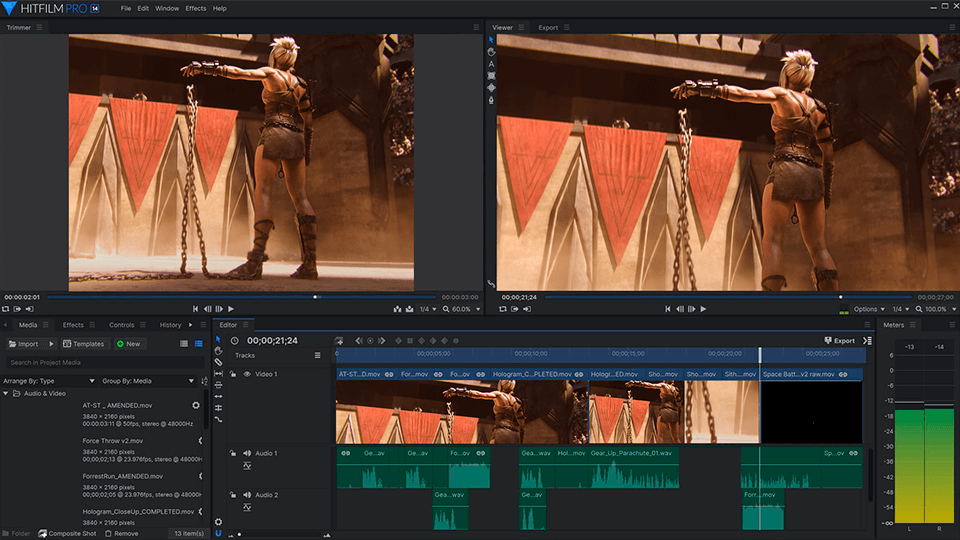Screen dimensions: 960x540
Task: Open Viewer zoom 100.0% dropdown
Action: point(937,309)
